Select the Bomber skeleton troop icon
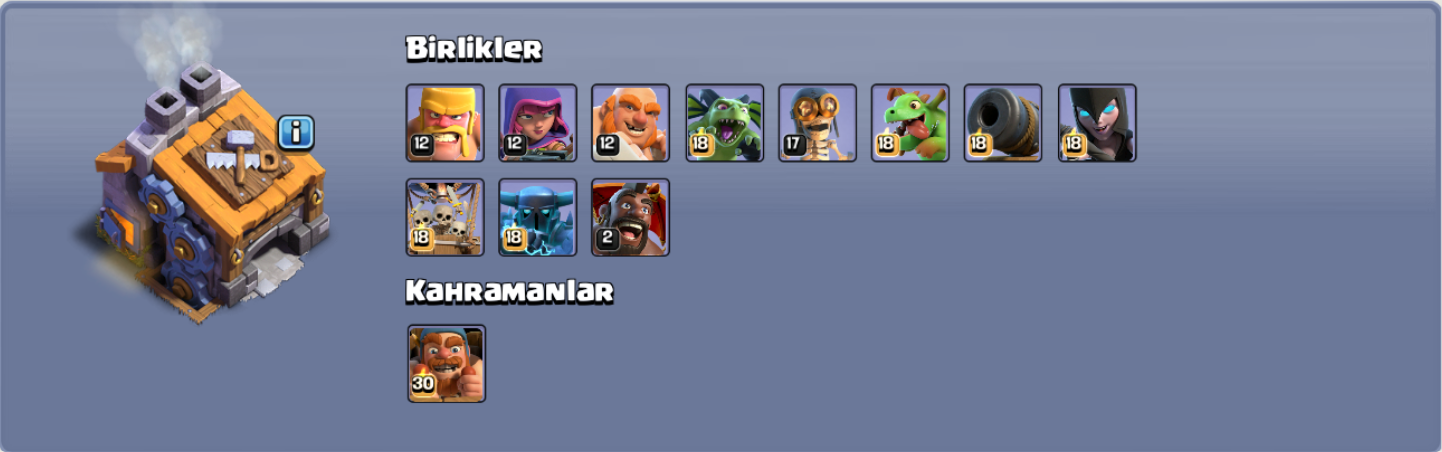 (x=818, y=123)
